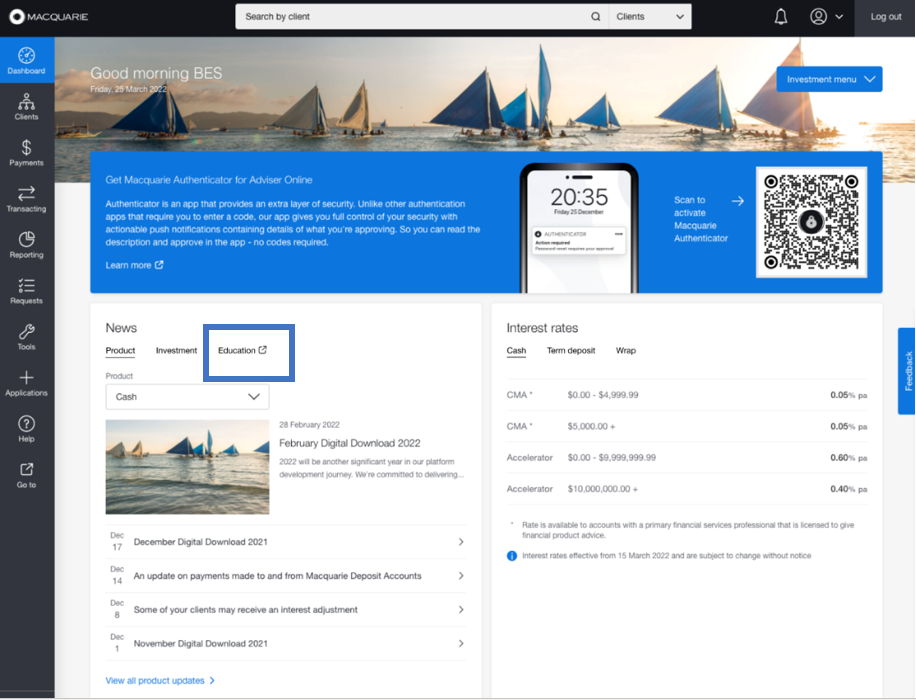Open View all product updates link
The height and width of the screenshot is (700, 916).
tap(160, 681)
